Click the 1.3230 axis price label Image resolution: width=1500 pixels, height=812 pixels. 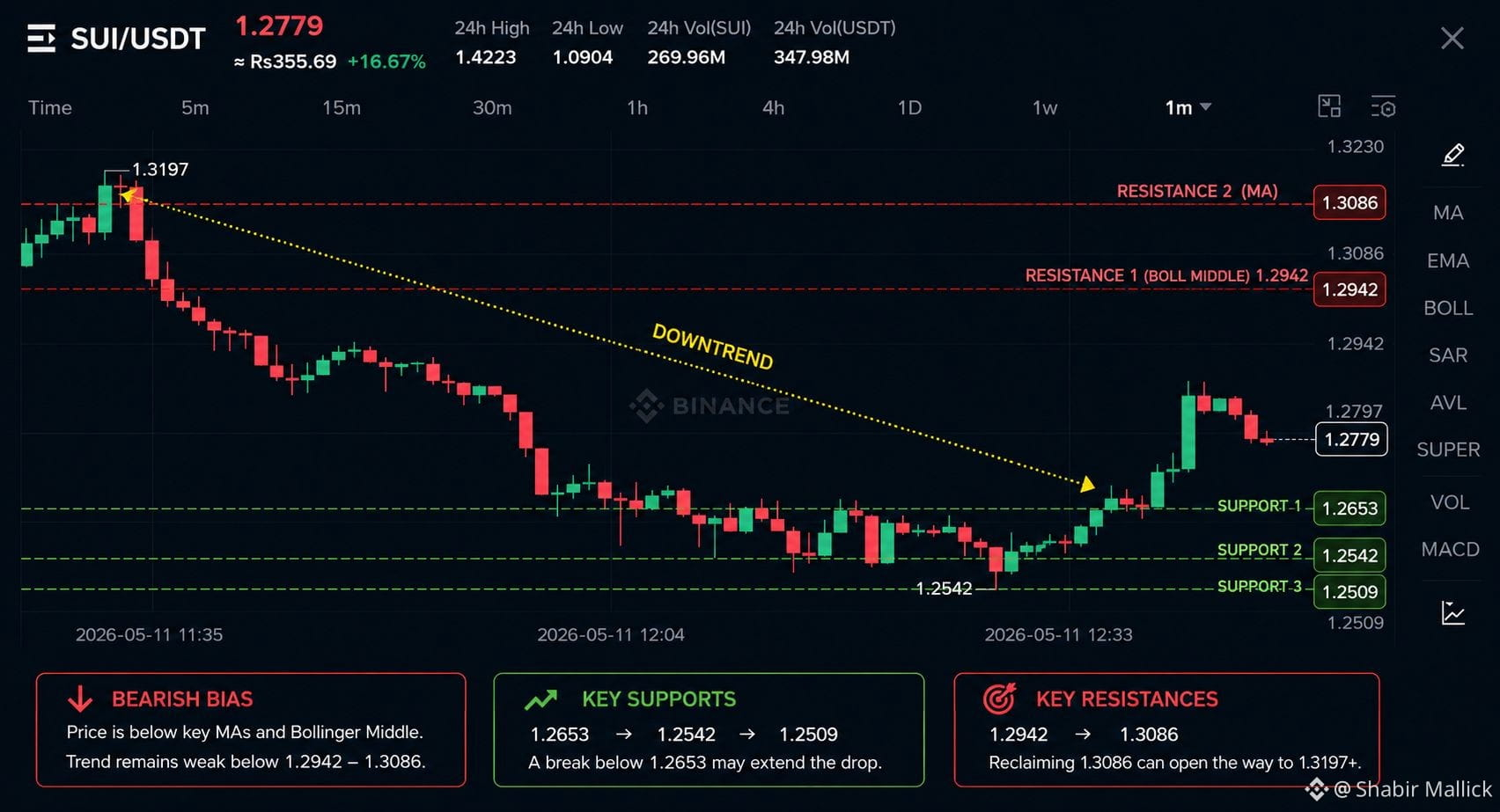click(x=1356, y=146)
